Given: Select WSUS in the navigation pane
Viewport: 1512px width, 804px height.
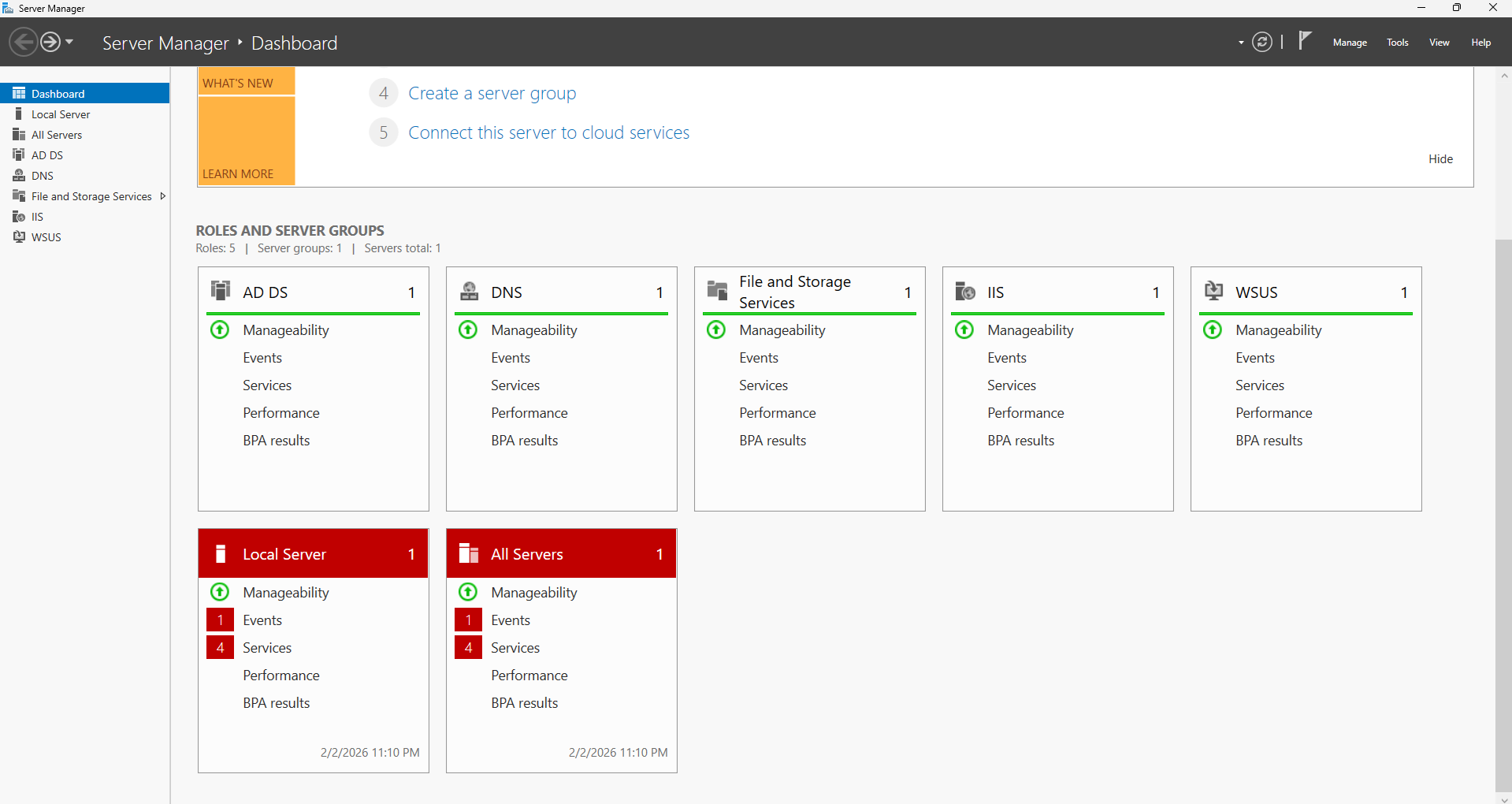Looking at the screenshot, I should point(46,236).
